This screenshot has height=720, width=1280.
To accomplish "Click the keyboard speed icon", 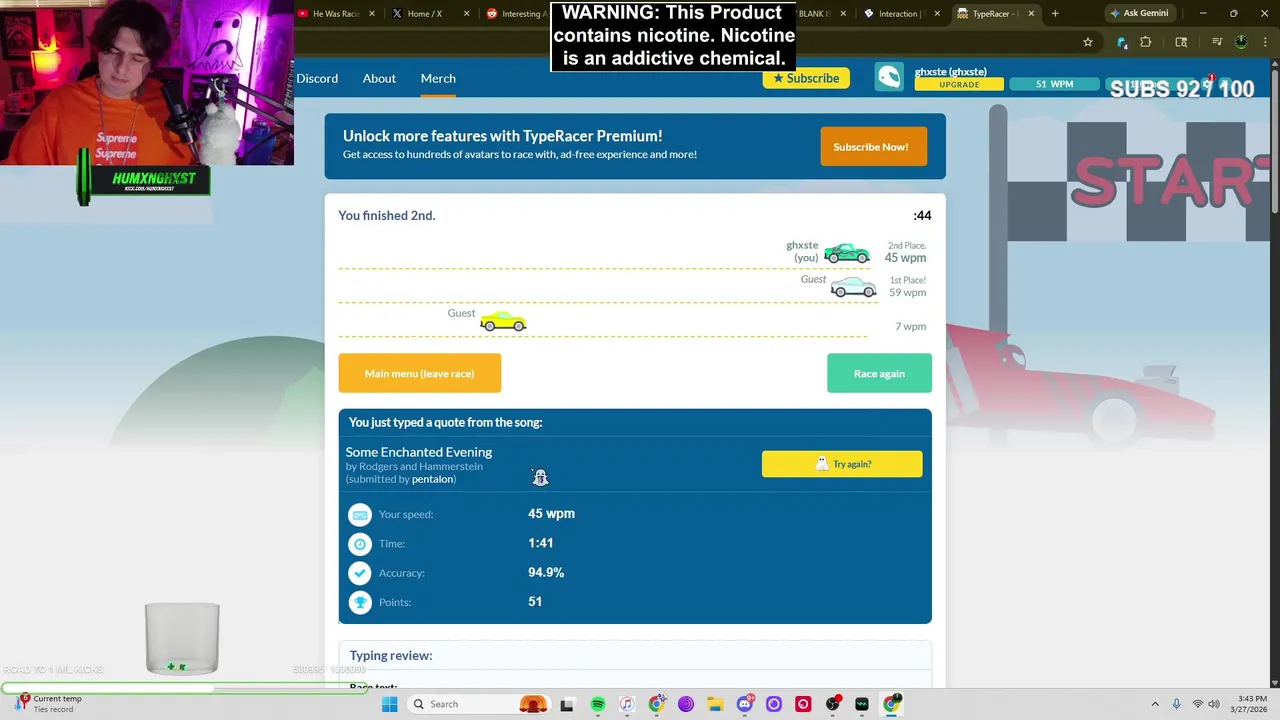I will [359, 514].
